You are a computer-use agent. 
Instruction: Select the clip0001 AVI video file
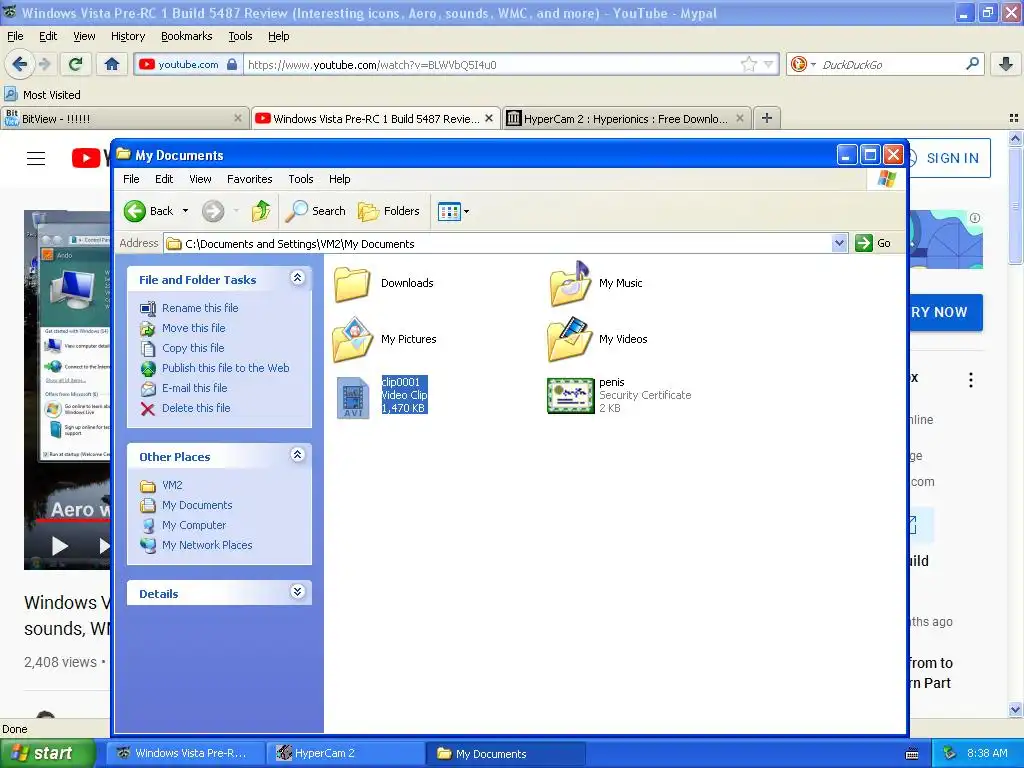tap(382, 395)
